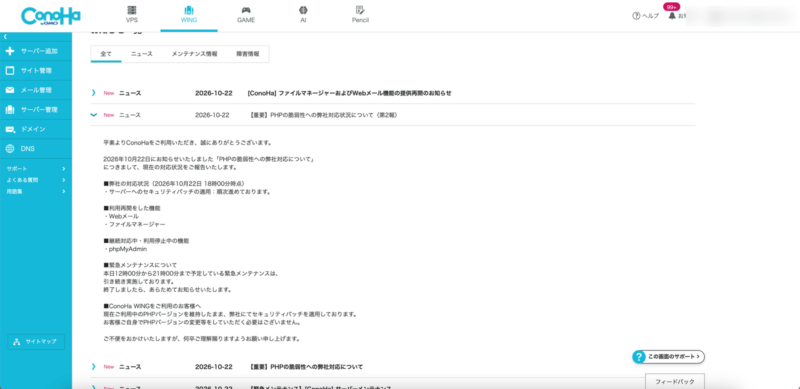This screenshot has width=800, height=389.
Task: Expand the ファイルマネージャーおよびWebメール news row
Action: click(93, 93)
